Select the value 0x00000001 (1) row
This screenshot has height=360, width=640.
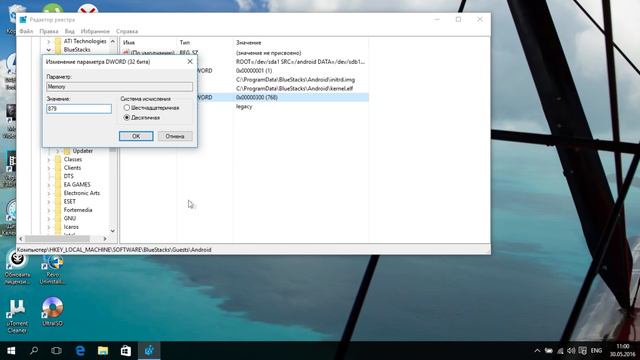tap(254, 71)
